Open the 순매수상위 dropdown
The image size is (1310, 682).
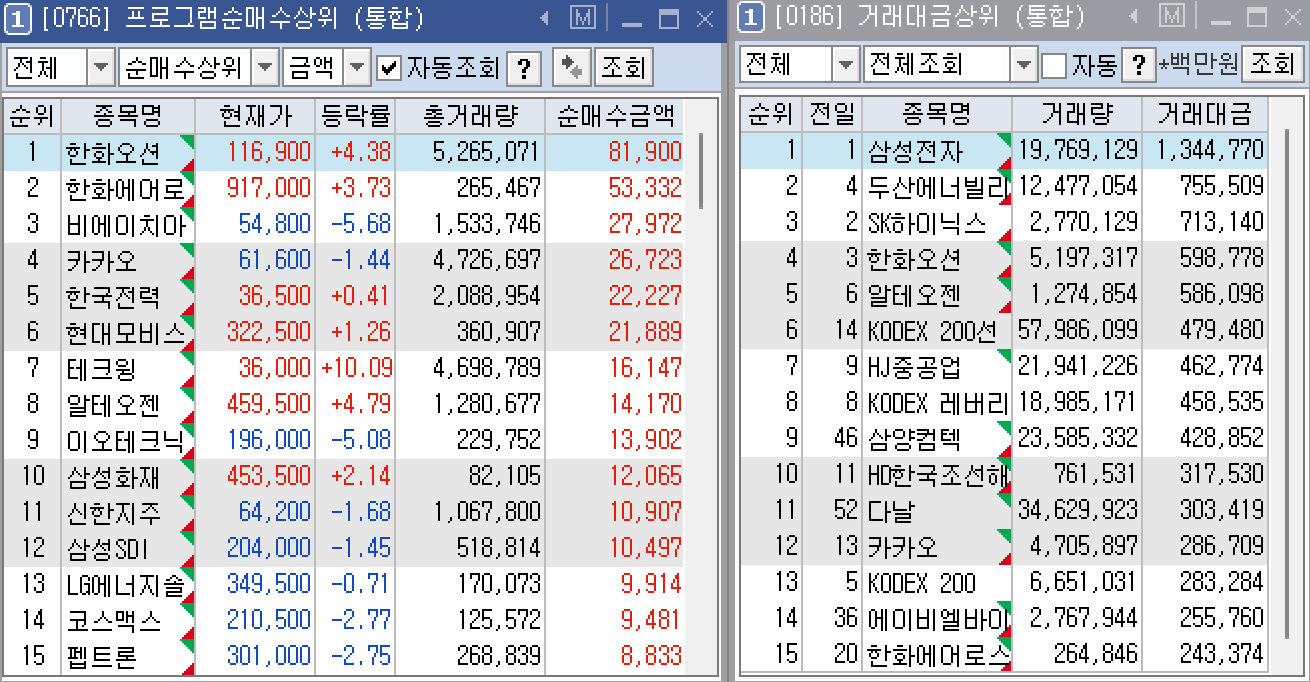(265, 68)
